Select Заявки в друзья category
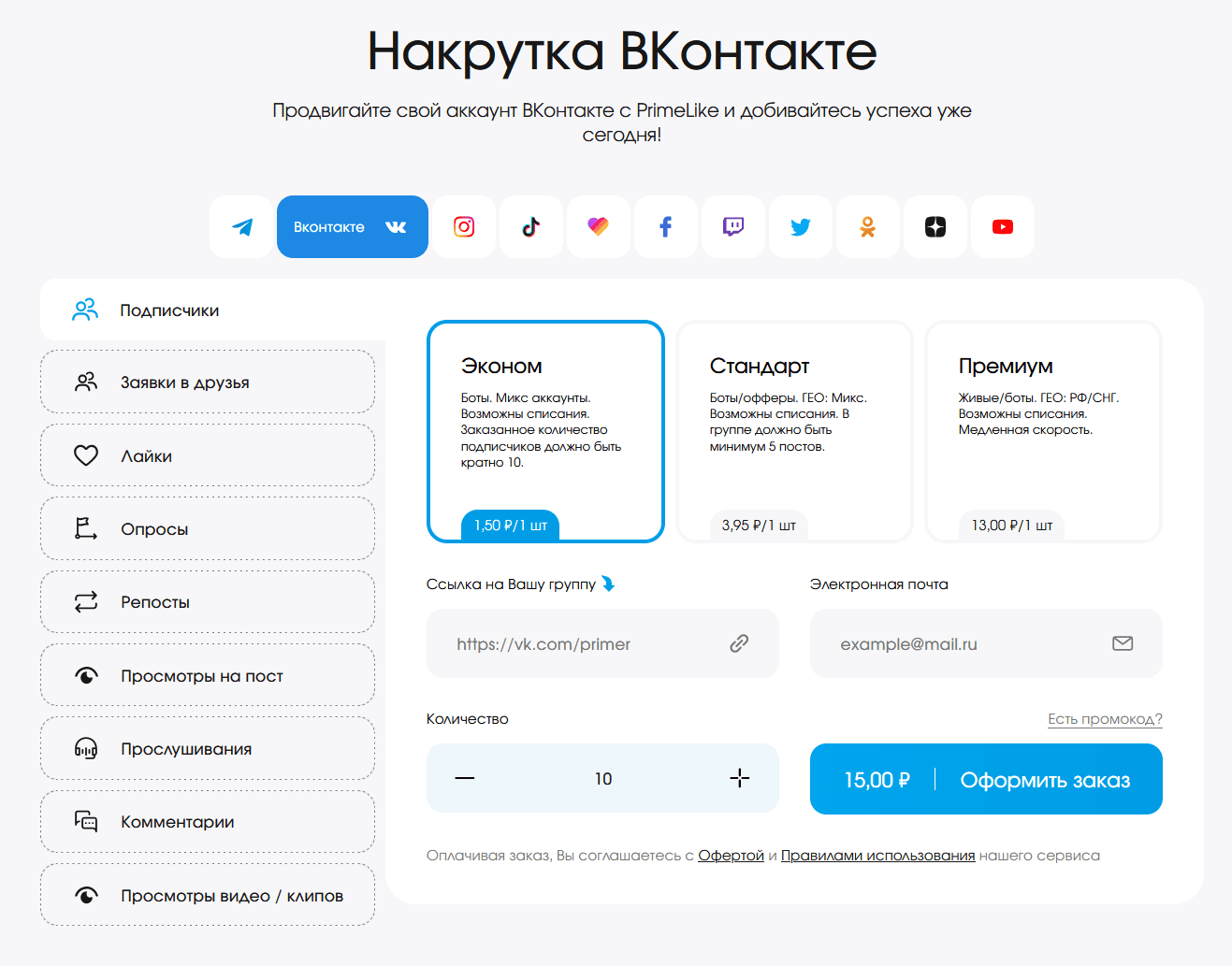Screen dimensions: 1232x966 (208, 382)
